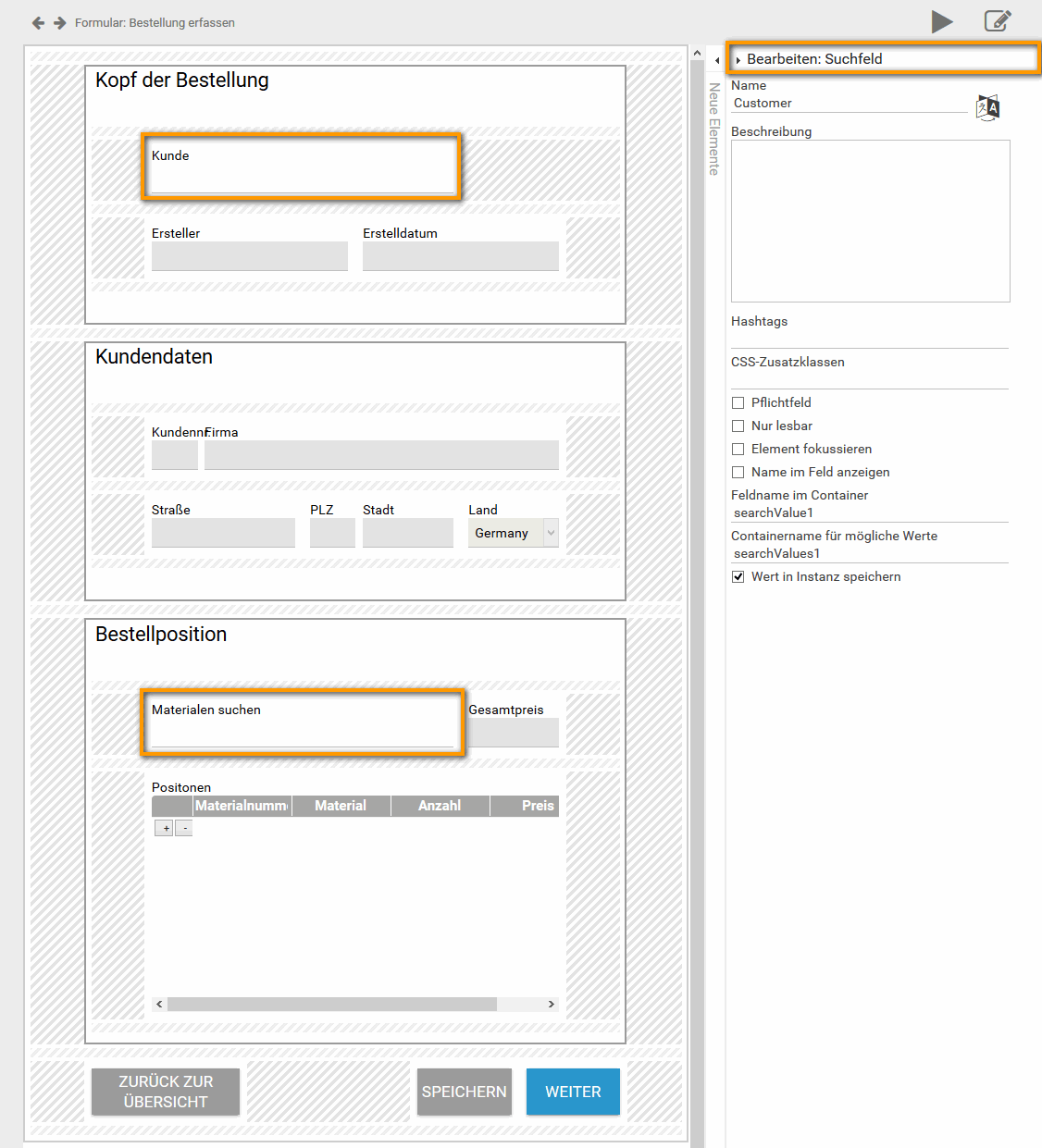The image size is (1042, 1148).
Task: Click the forward arrow icon
Action: point(60,23)
